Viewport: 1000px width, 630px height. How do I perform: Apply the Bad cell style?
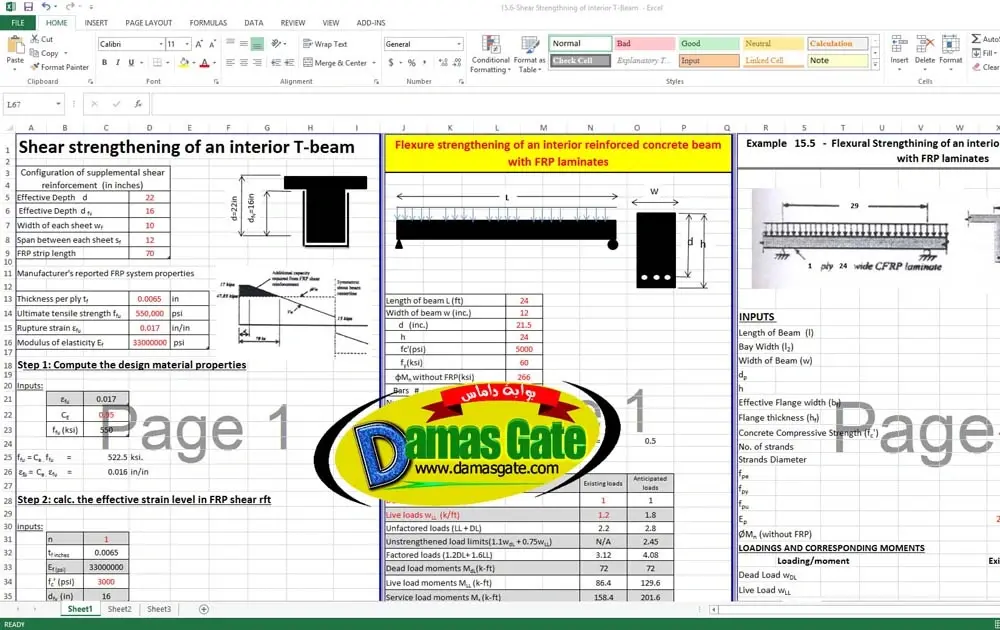pos(644,43)
